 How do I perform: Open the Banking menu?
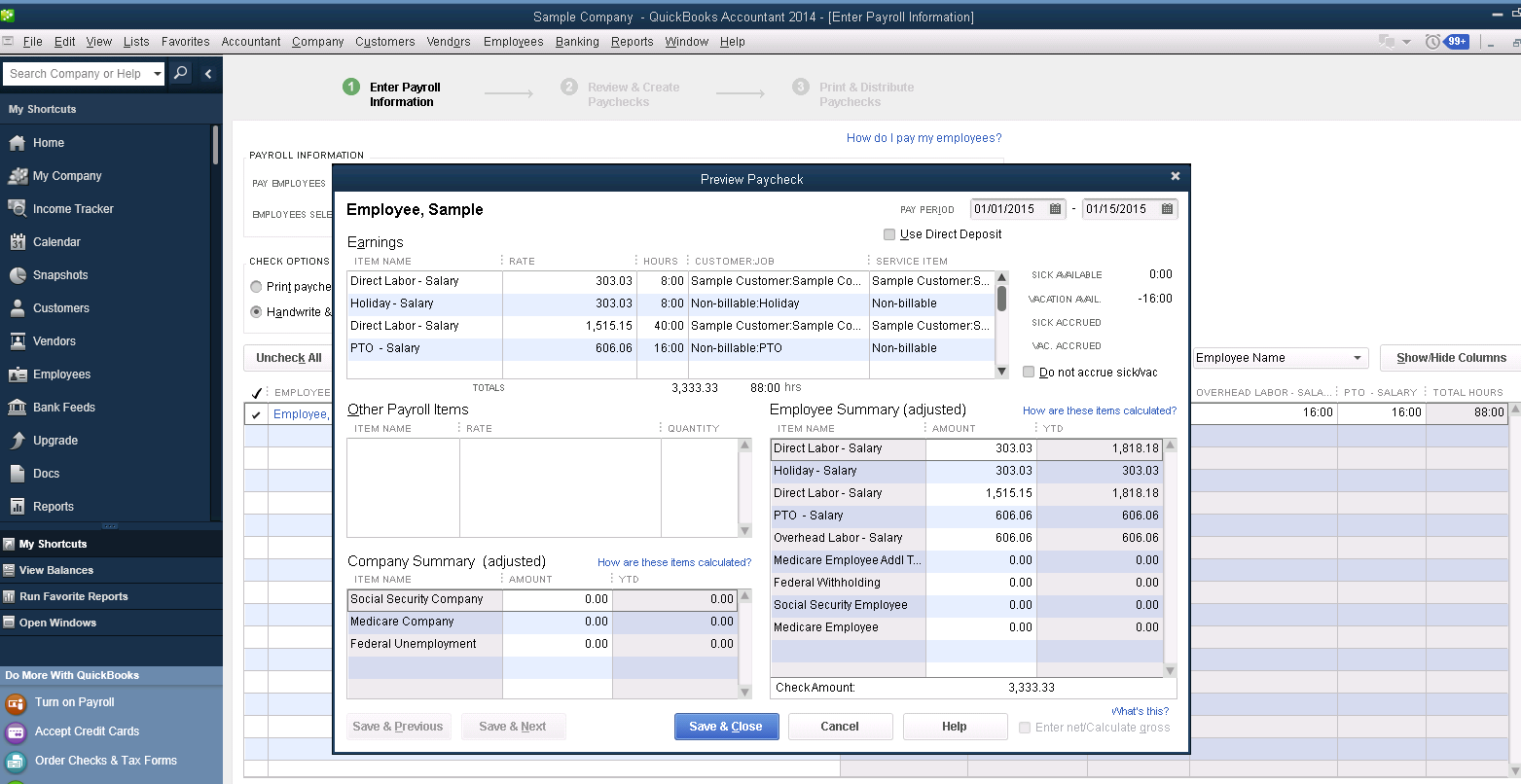tap(577, 42)
